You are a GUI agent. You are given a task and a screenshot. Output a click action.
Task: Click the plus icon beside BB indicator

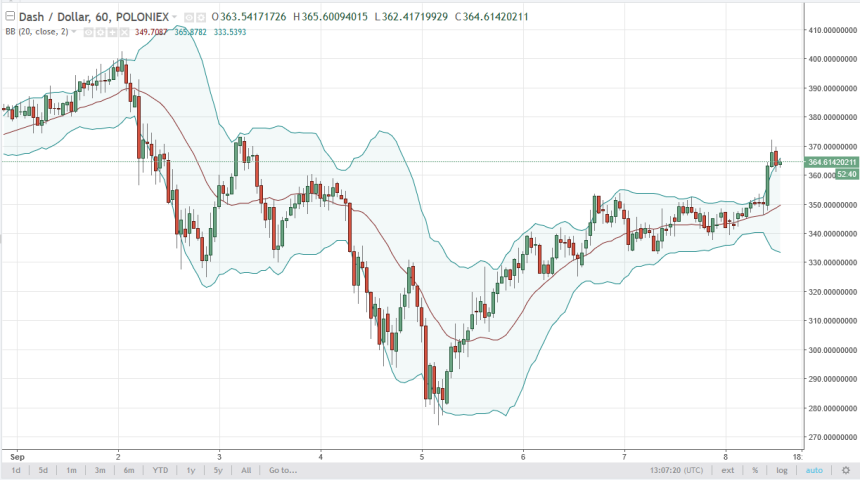pyautogui.click(x=112, y=33)
